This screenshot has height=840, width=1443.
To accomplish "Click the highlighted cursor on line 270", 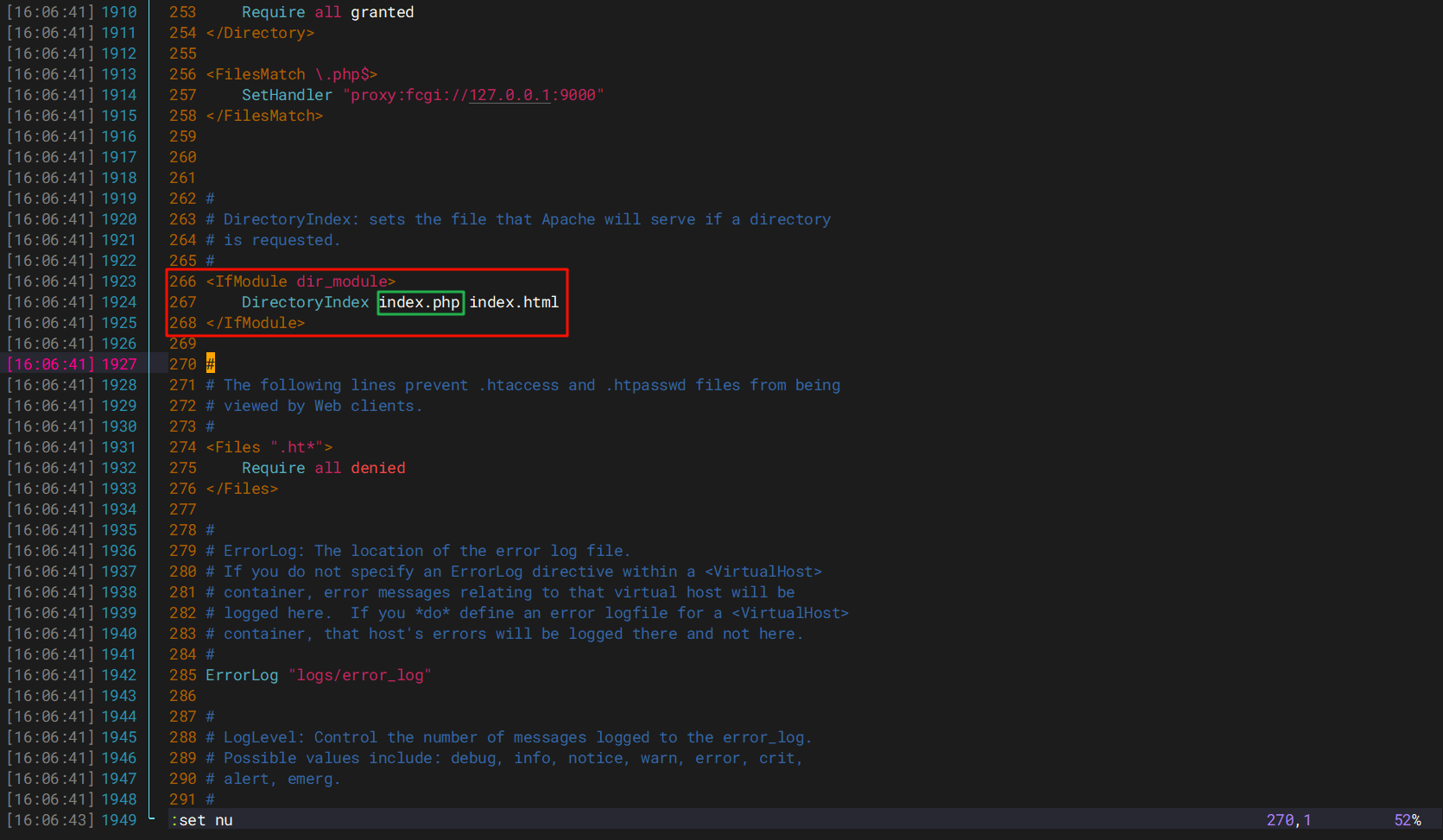I will click(210, 364).
